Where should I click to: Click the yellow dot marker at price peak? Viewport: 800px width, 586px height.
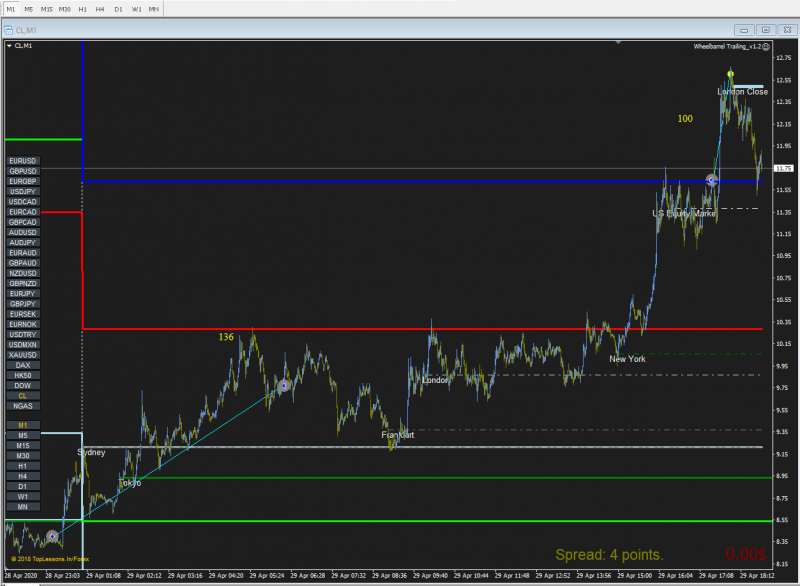(731, 74)
